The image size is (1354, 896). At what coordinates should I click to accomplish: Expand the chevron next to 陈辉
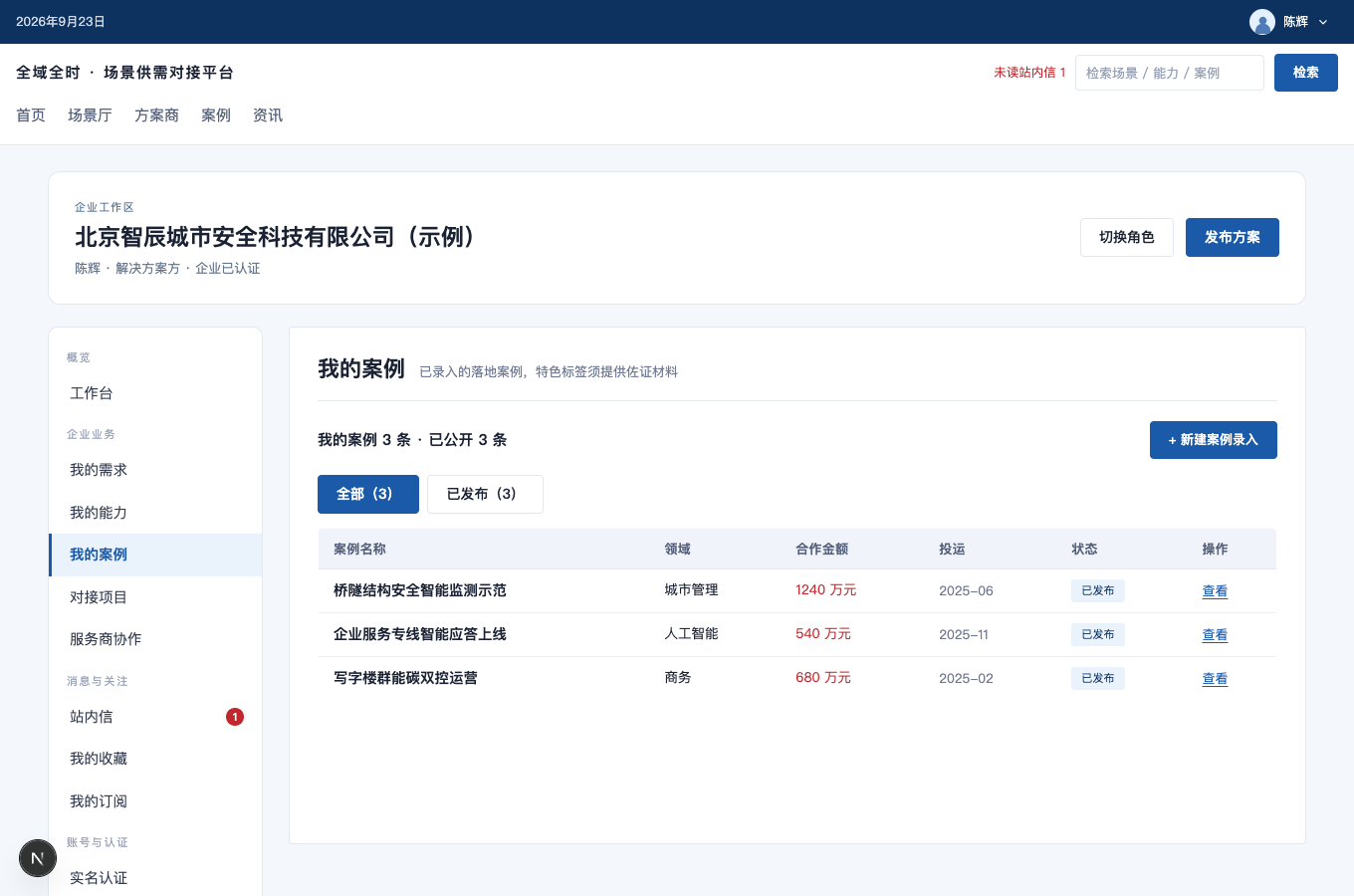[x=1323, y=22]
